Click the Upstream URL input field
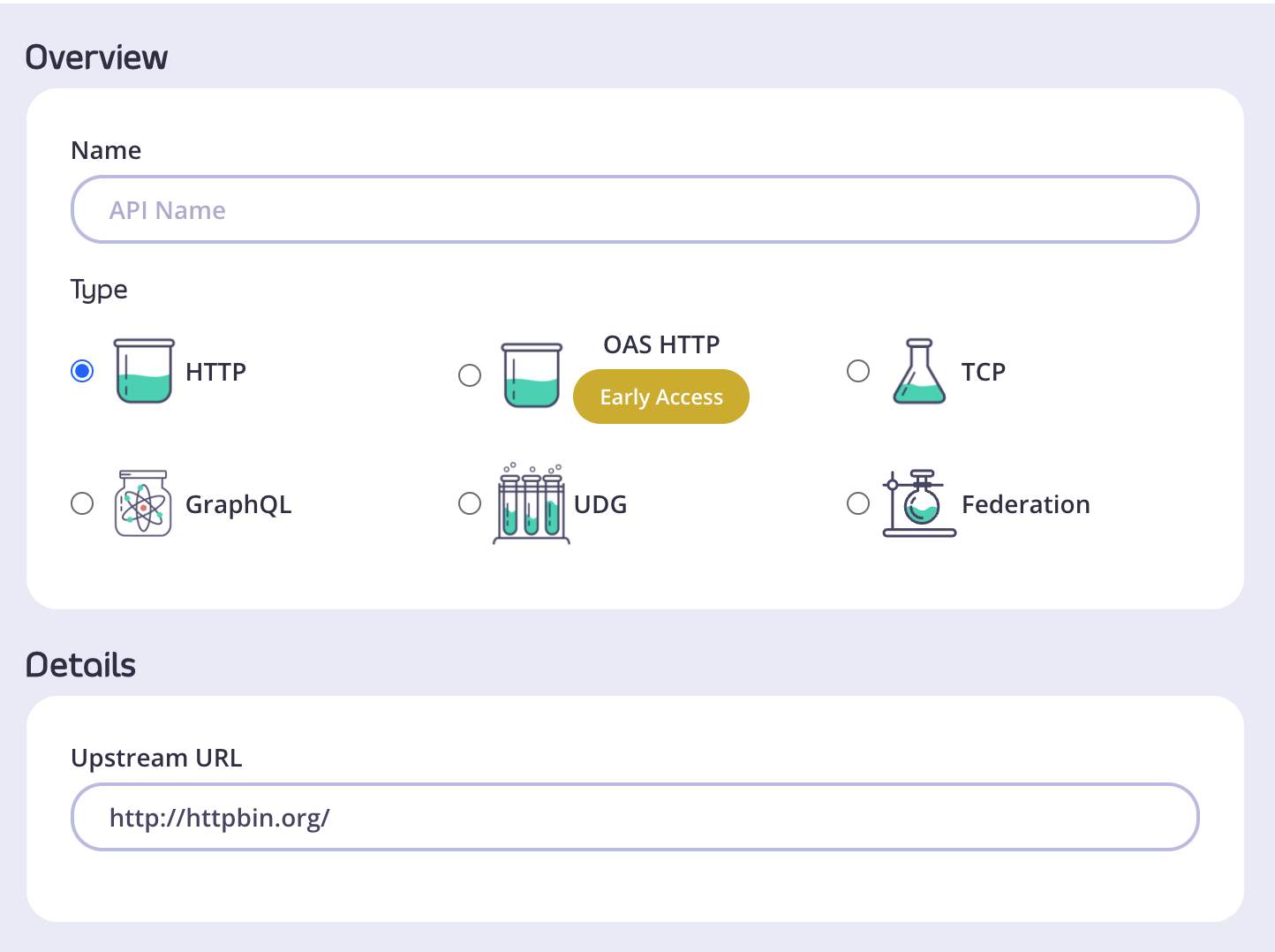The height and width of the screenshot is (952, 1275). (634, 817)
